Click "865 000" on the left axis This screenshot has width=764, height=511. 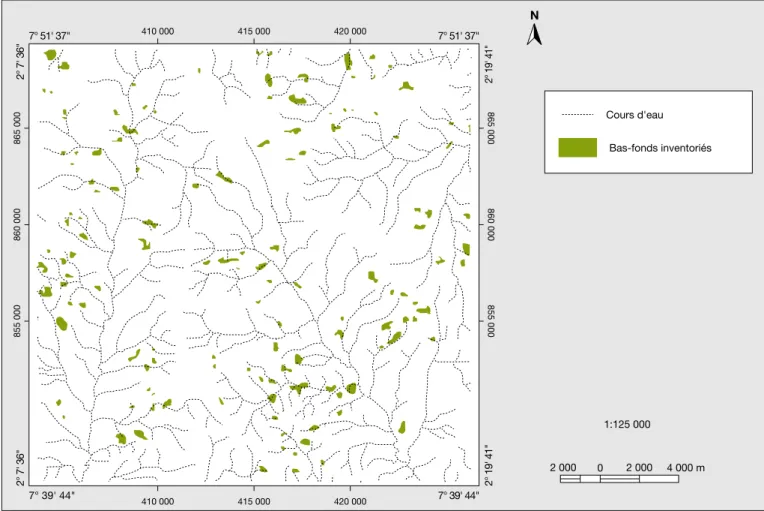point(18,128)
